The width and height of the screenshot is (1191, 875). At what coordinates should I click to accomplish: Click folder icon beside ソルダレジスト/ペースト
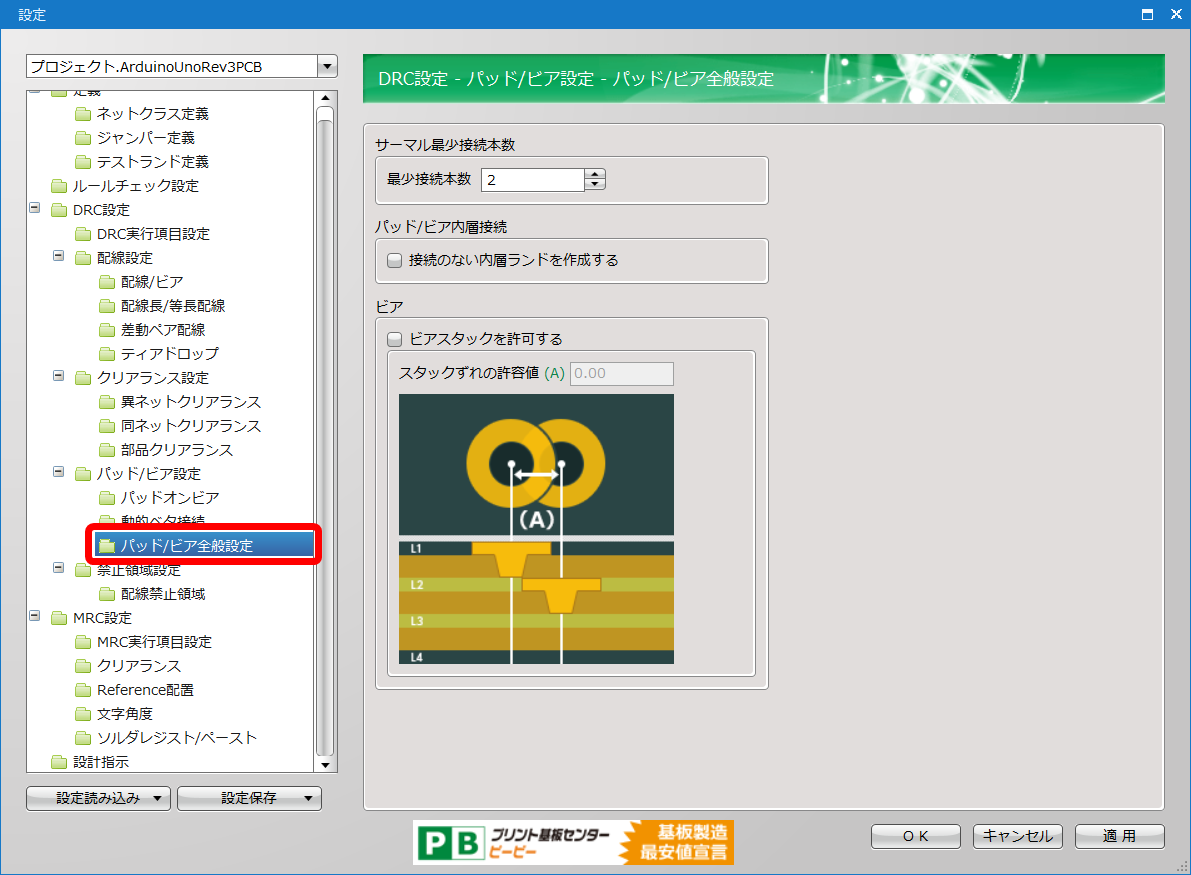click(x=83, y=738)
